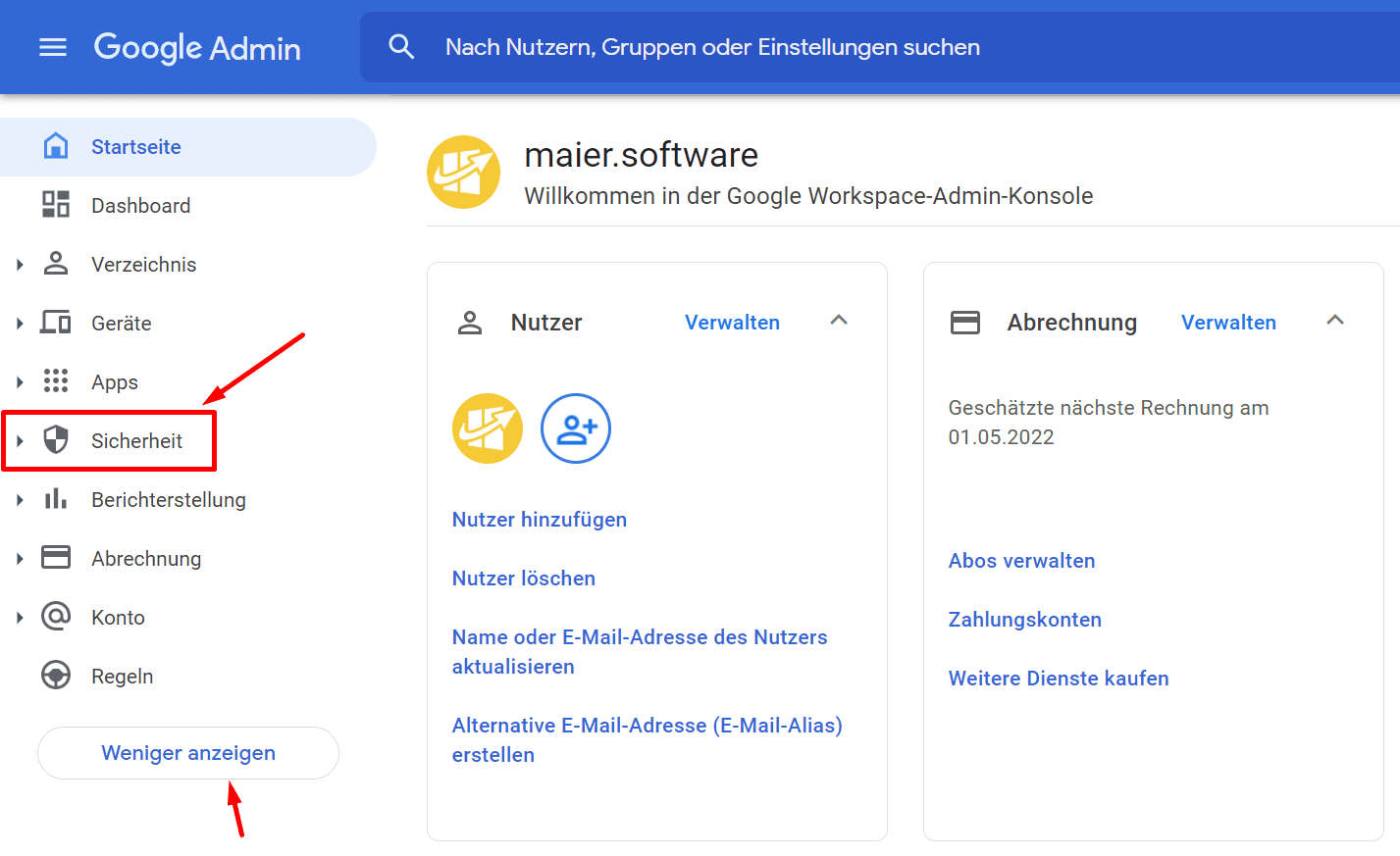Open Berichterstellung in the sidebar
The image size is (1400, 856).
pos(168,500)
